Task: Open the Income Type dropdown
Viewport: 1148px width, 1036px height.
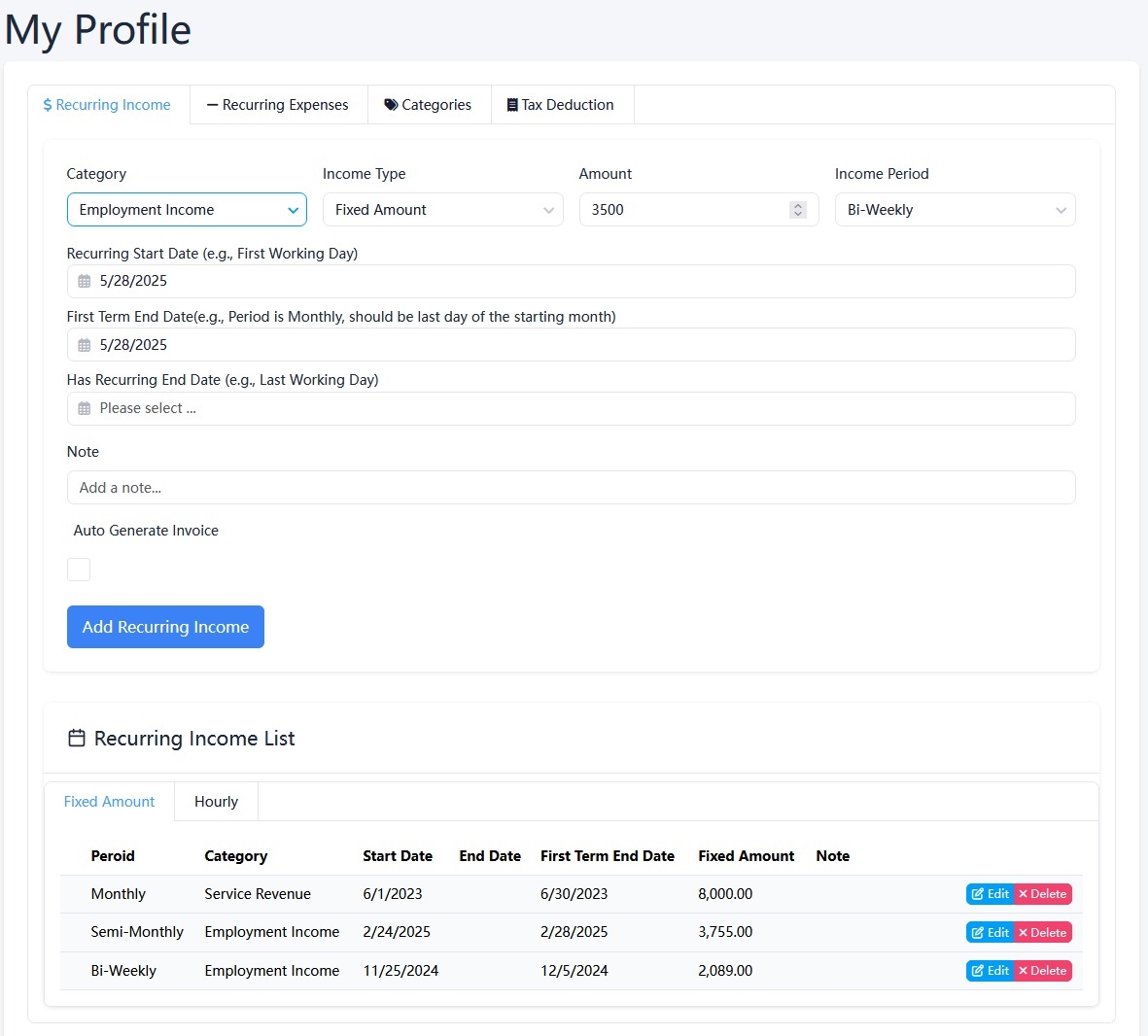Action: pyautogui.click(x=442, y=209)
